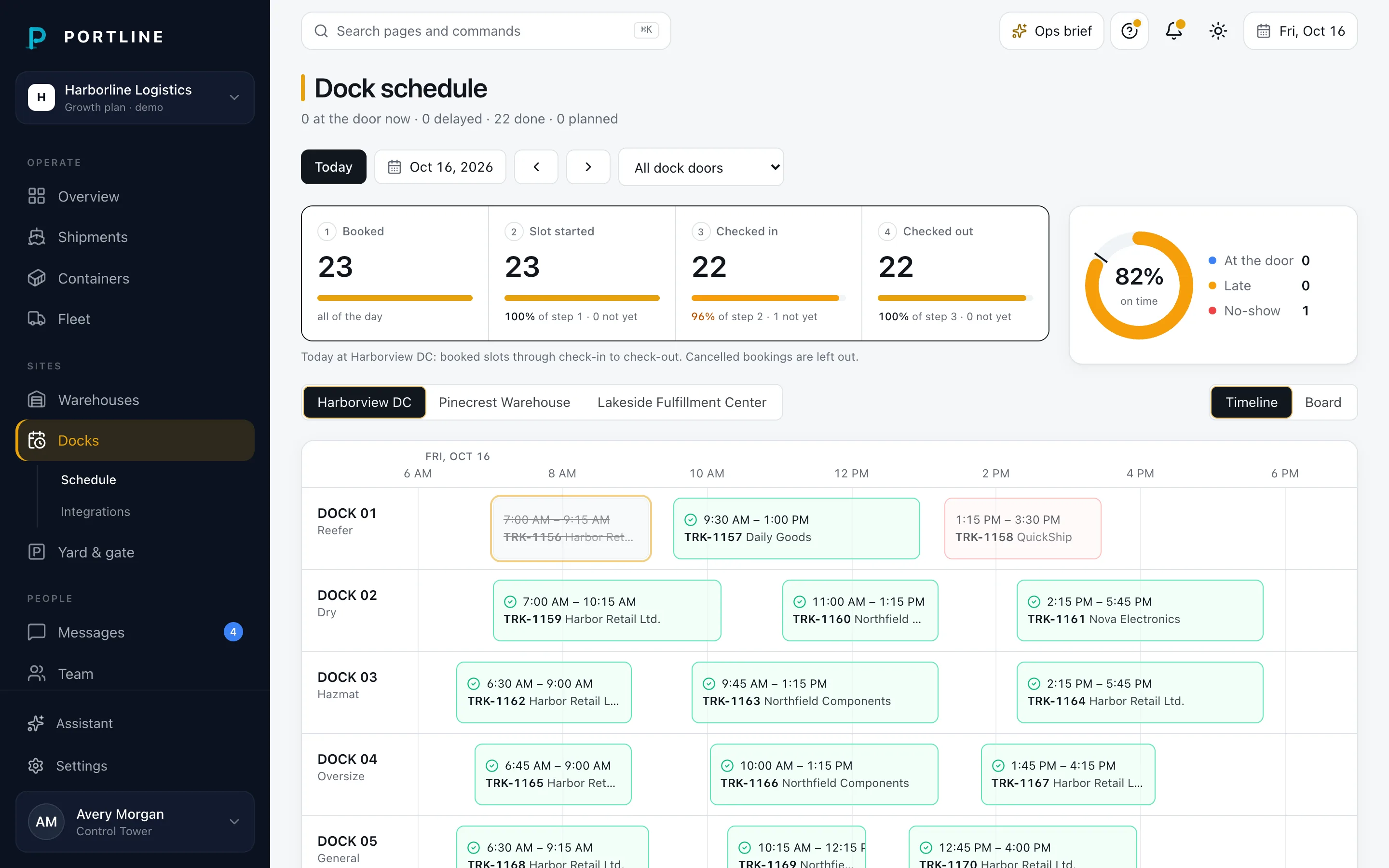Screen dimensions: 1389x868
Task: Toggle light theme sun icon
Action: tap(1218, 31)
